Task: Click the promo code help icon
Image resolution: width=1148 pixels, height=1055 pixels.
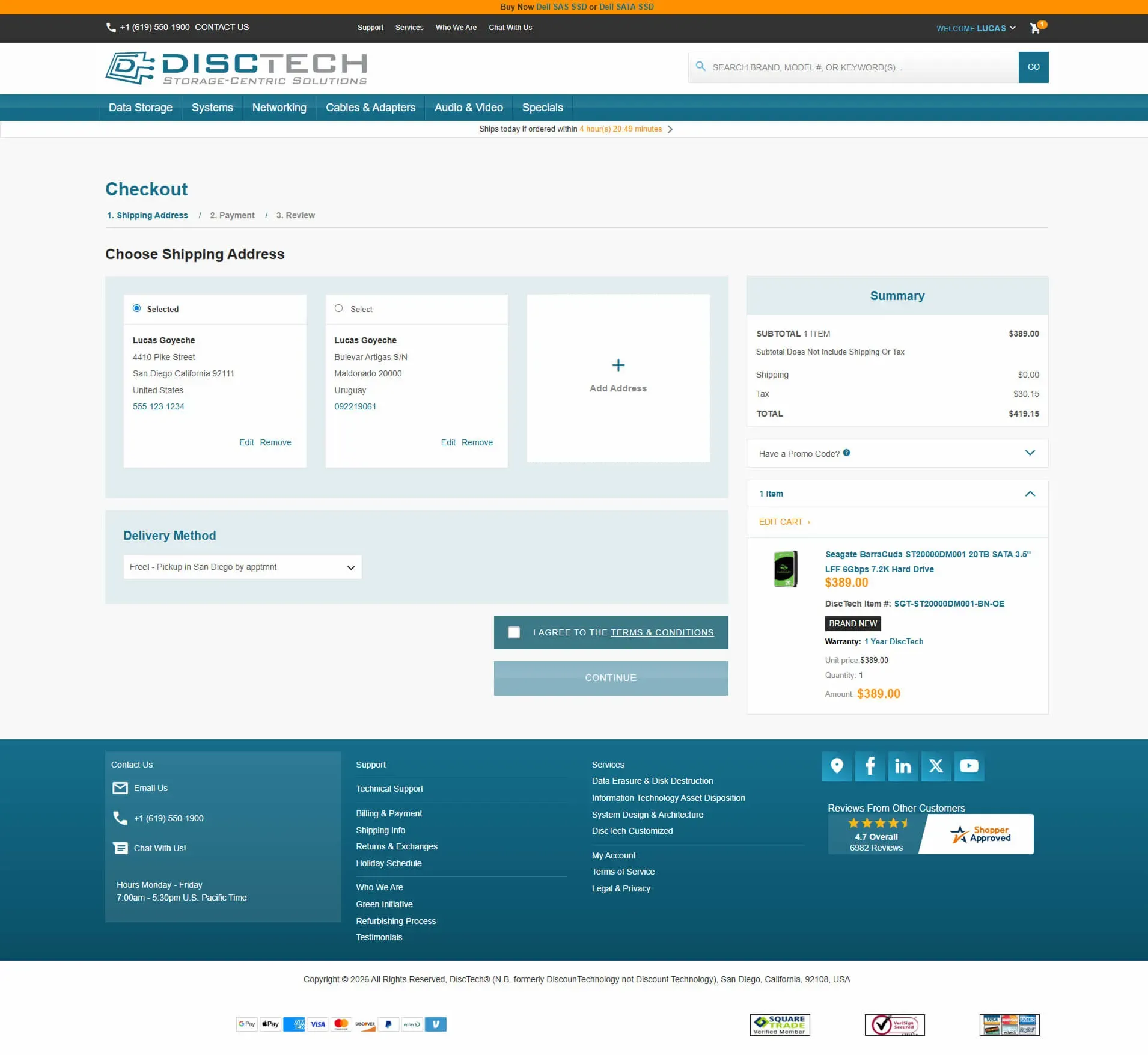Action: point(846,453)
